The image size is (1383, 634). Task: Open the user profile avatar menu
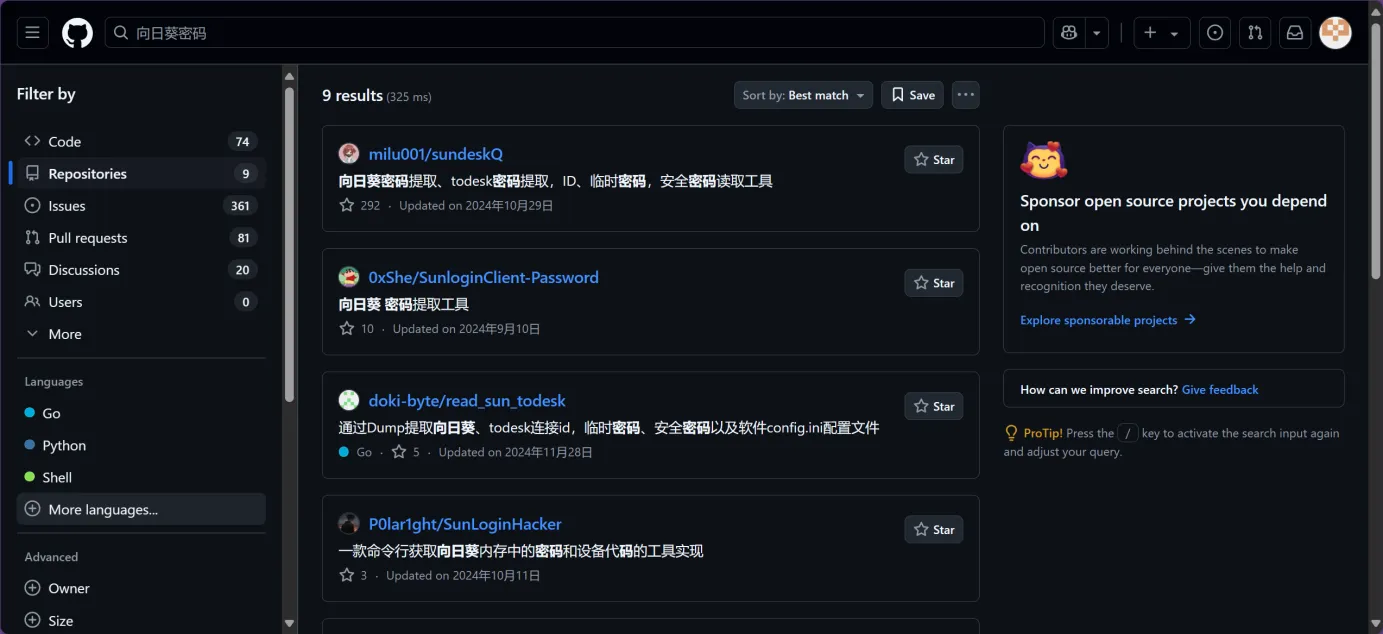(1335, 33)
